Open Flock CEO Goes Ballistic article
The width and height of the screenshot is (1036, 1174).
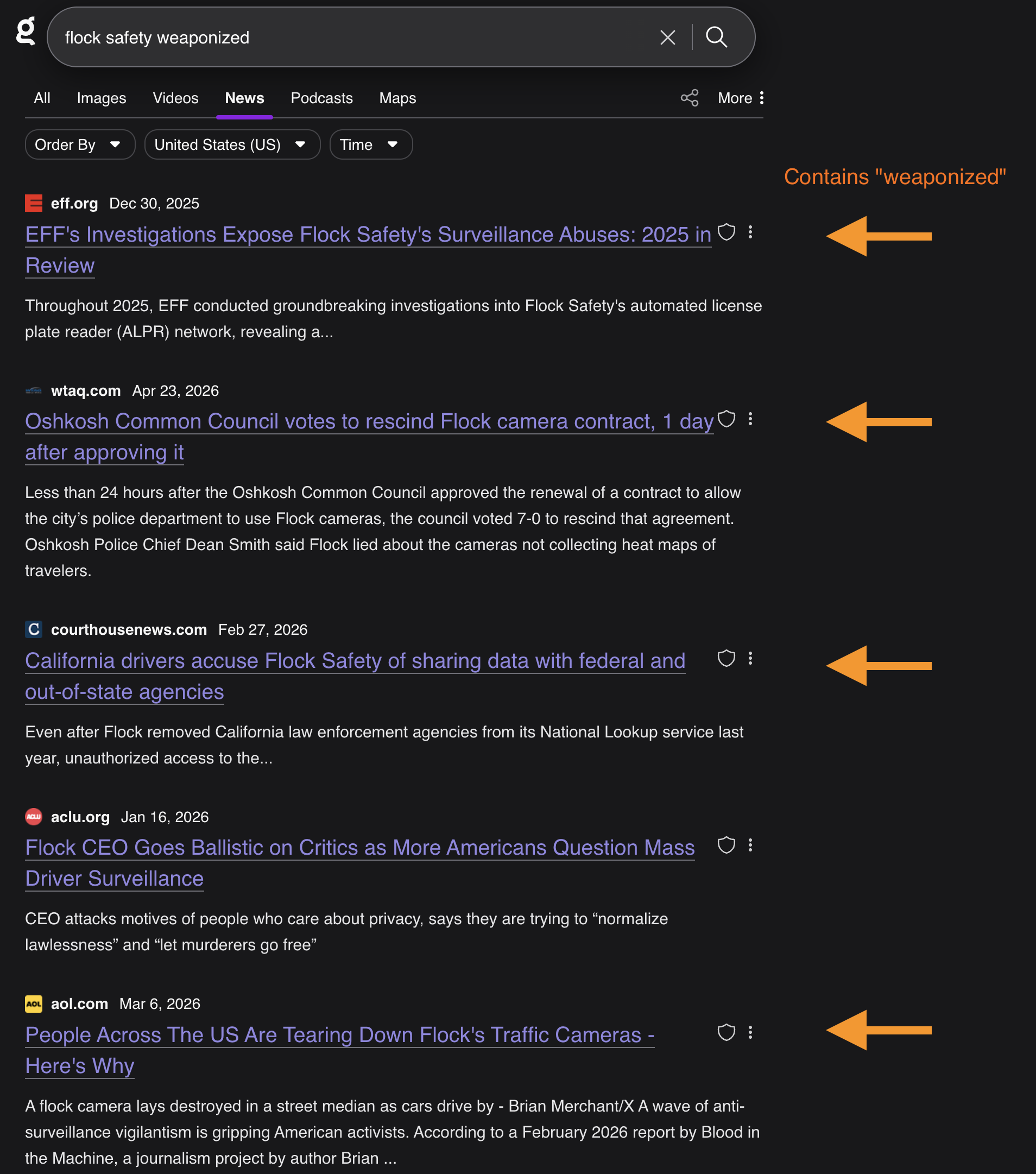click(x=360, y=863)
